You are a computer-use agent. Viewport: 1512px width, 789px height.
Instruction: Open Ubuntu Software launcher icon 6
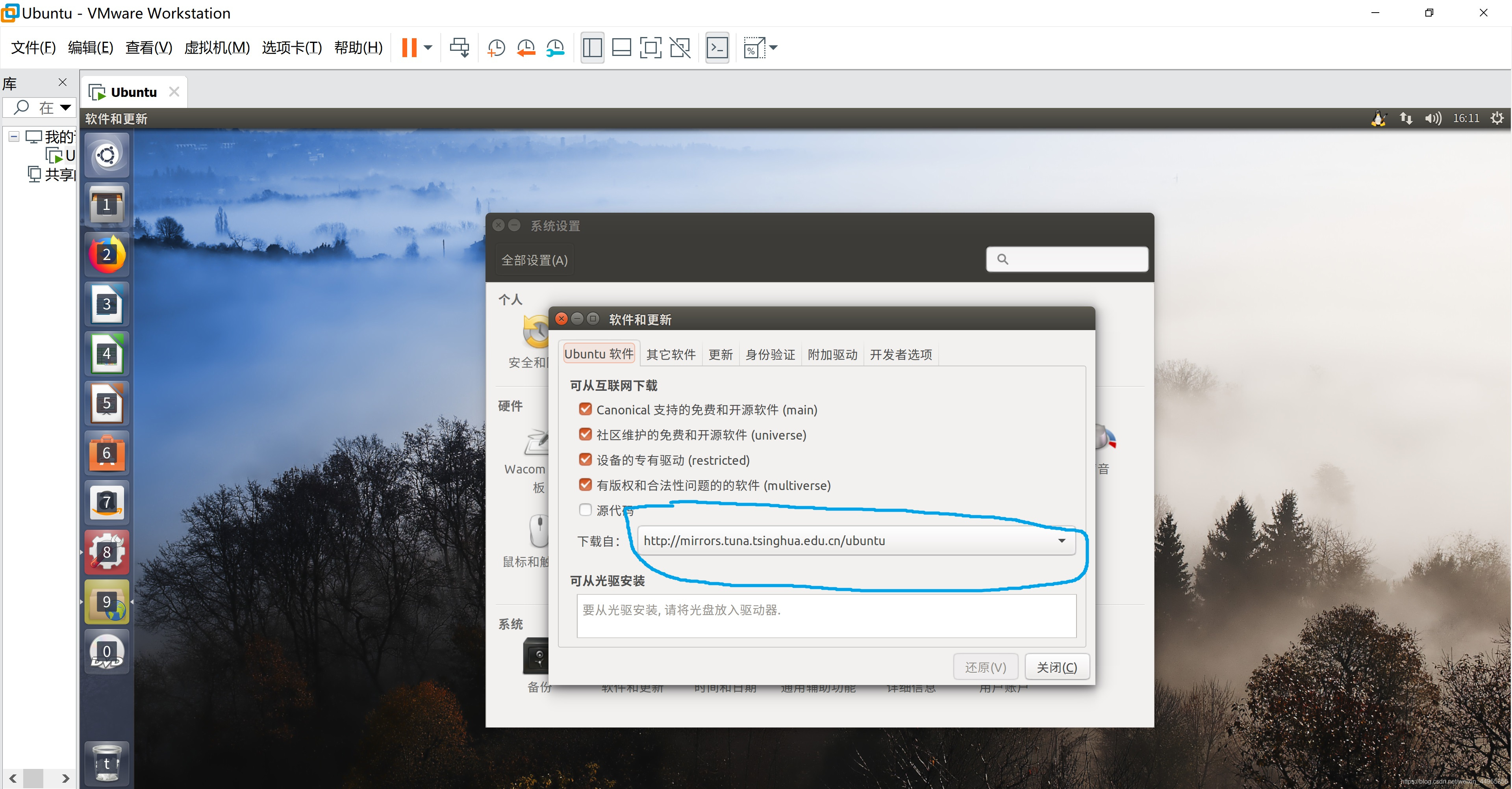point(107,453)
